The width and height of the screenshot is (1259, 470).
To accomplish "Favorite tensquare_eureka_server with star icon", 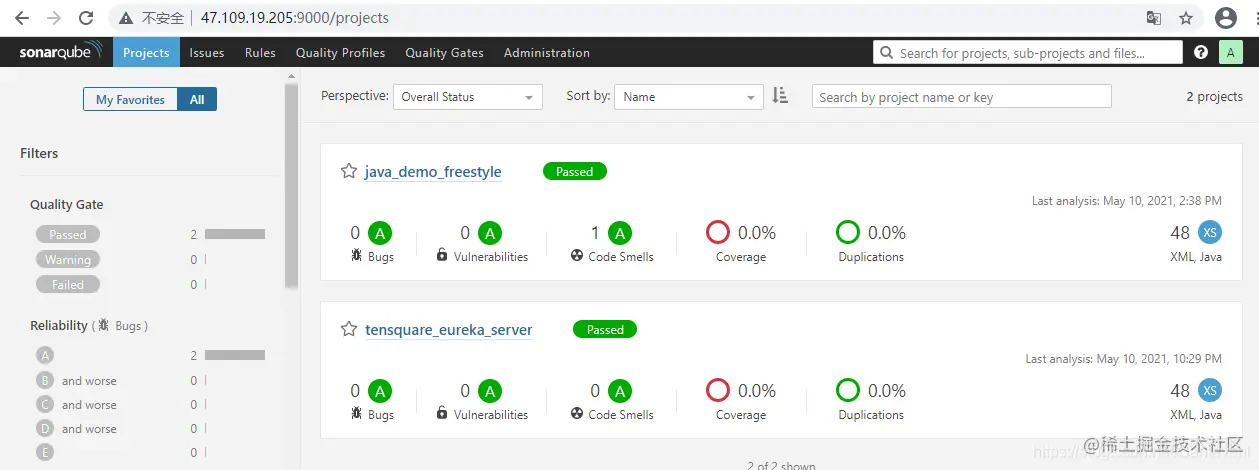I will tap(349, 329).
